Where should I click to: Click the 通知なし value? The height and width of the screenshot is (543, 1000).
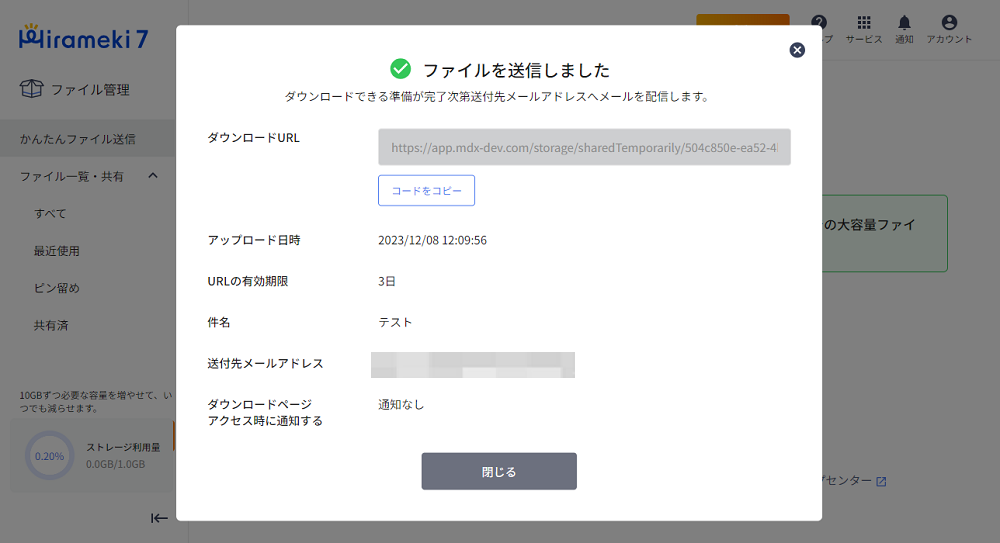click(401, 404)
